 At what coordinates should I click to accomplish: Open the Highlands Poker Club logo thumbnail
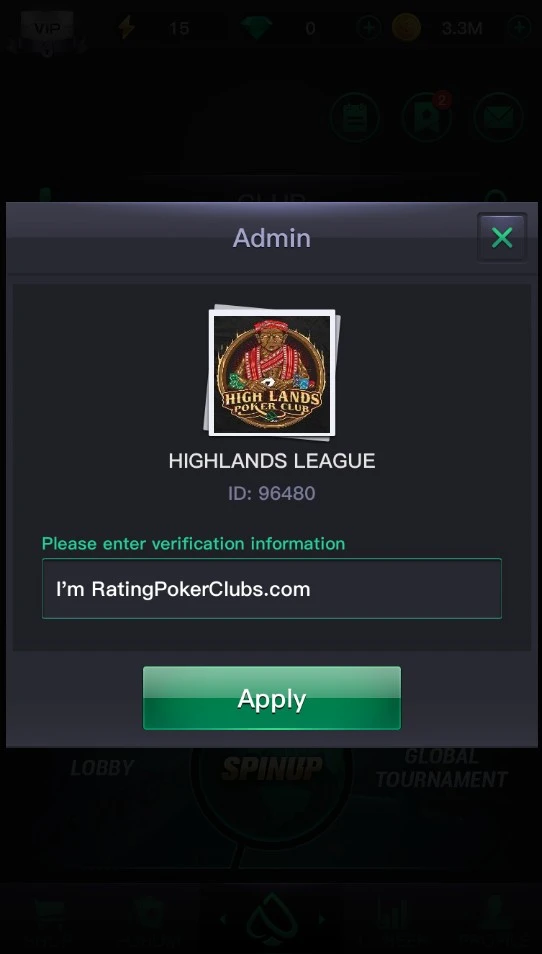(272, 373)
